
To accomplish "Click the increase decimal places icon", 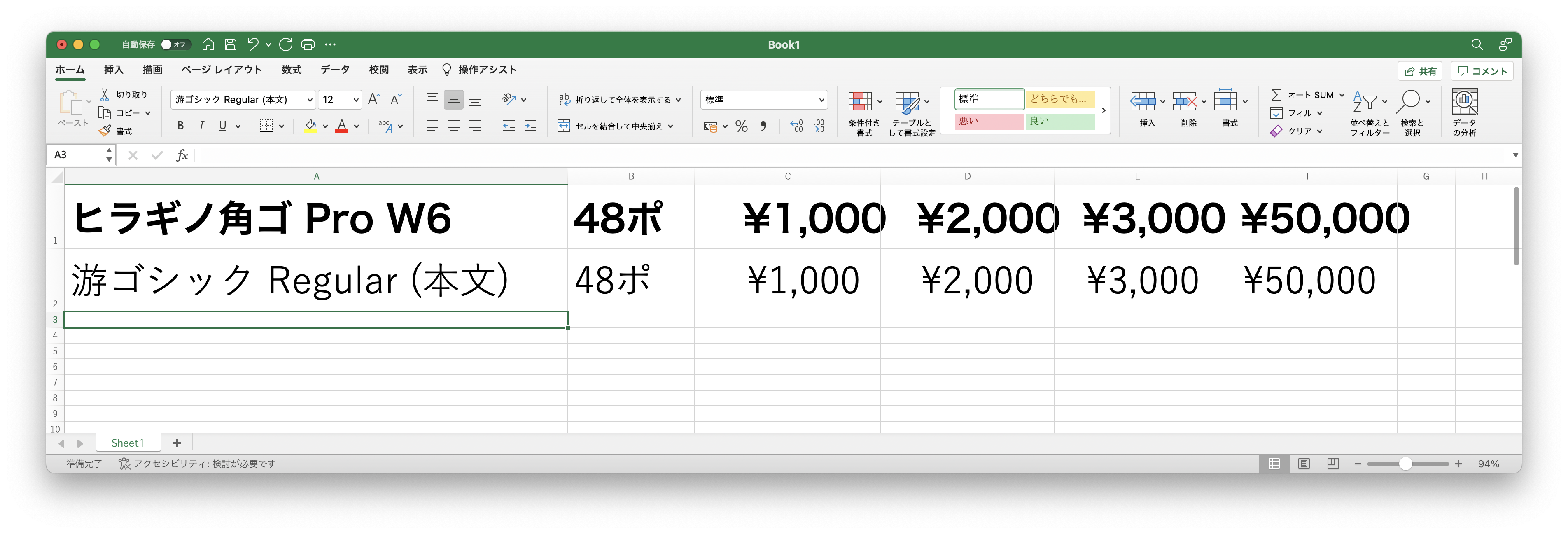I will [x=796, y=126].
